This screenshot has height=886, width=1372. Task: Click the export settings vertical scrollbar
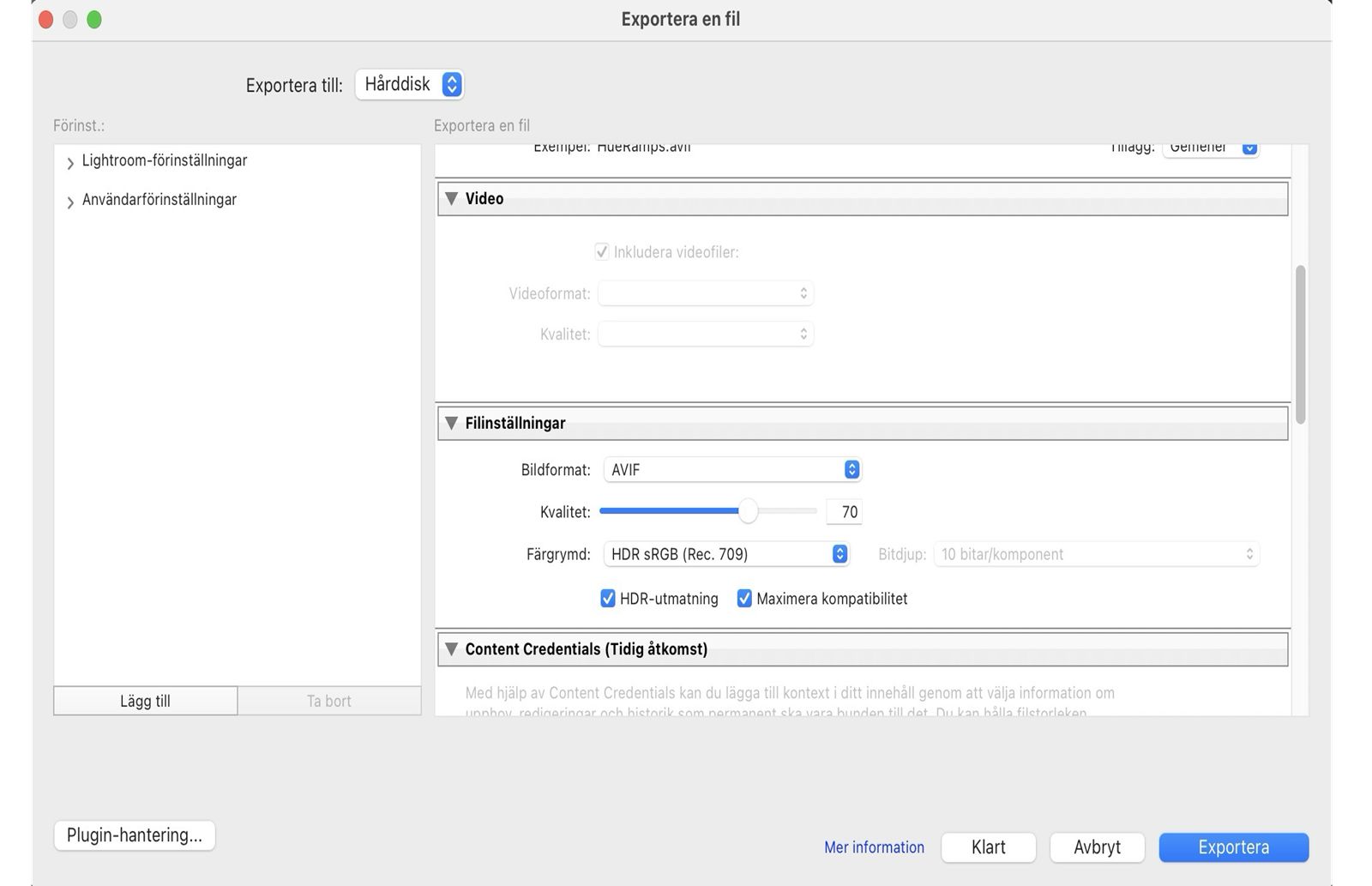click(x=1300, y=343)
